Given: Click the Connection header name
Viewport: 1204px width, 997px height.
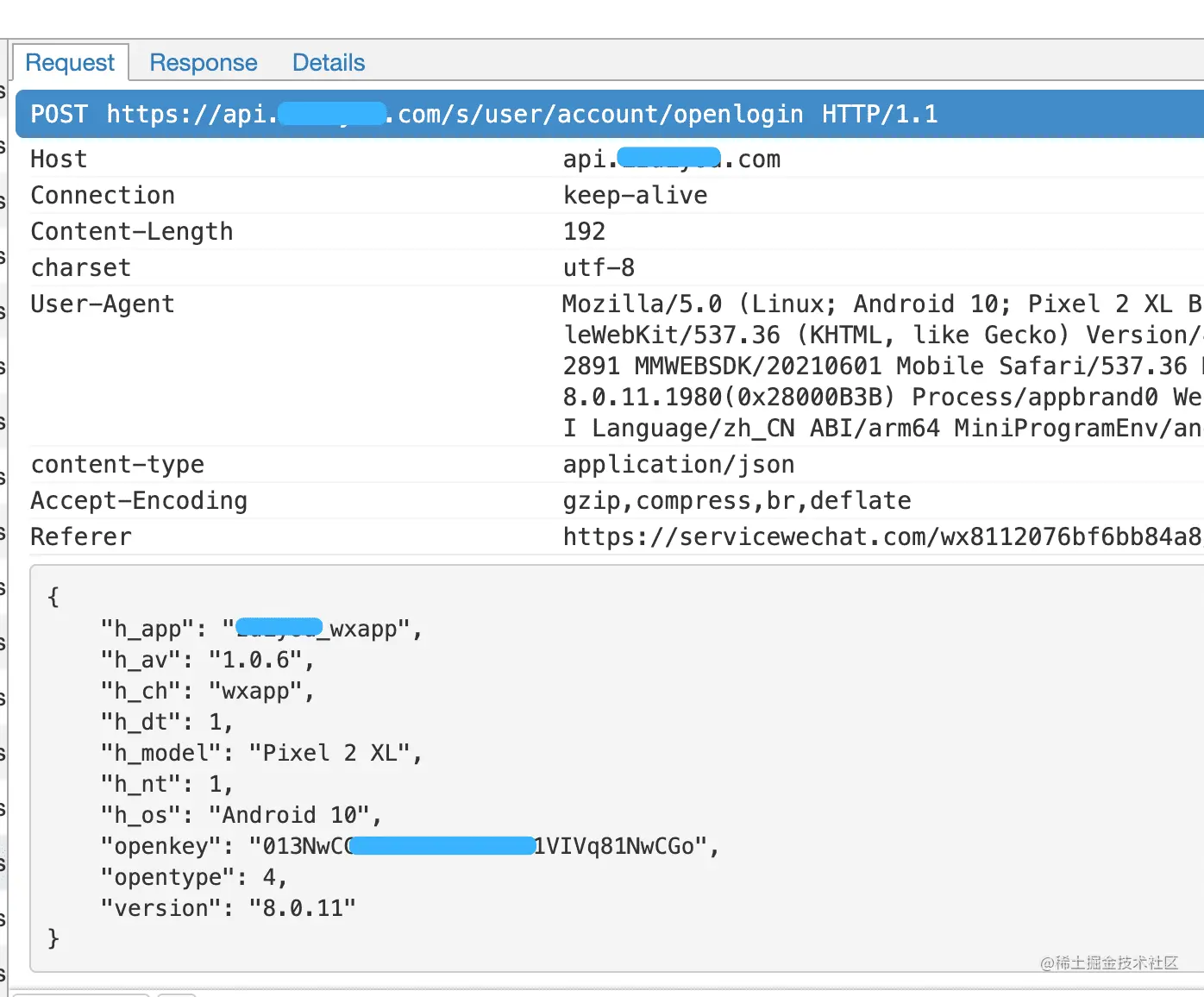Looking at the screenshot, I should coord(103,196).
